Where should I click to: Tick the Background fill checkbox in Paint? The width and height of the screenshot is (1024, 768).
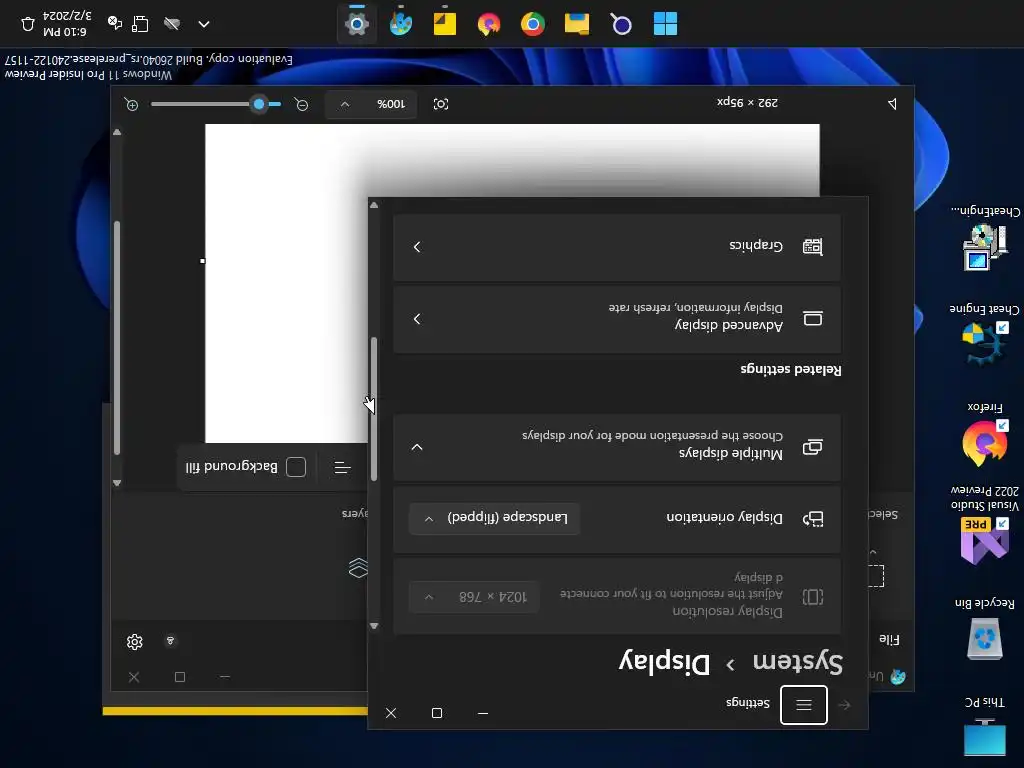pyautogui.click(x=296, y=467)
